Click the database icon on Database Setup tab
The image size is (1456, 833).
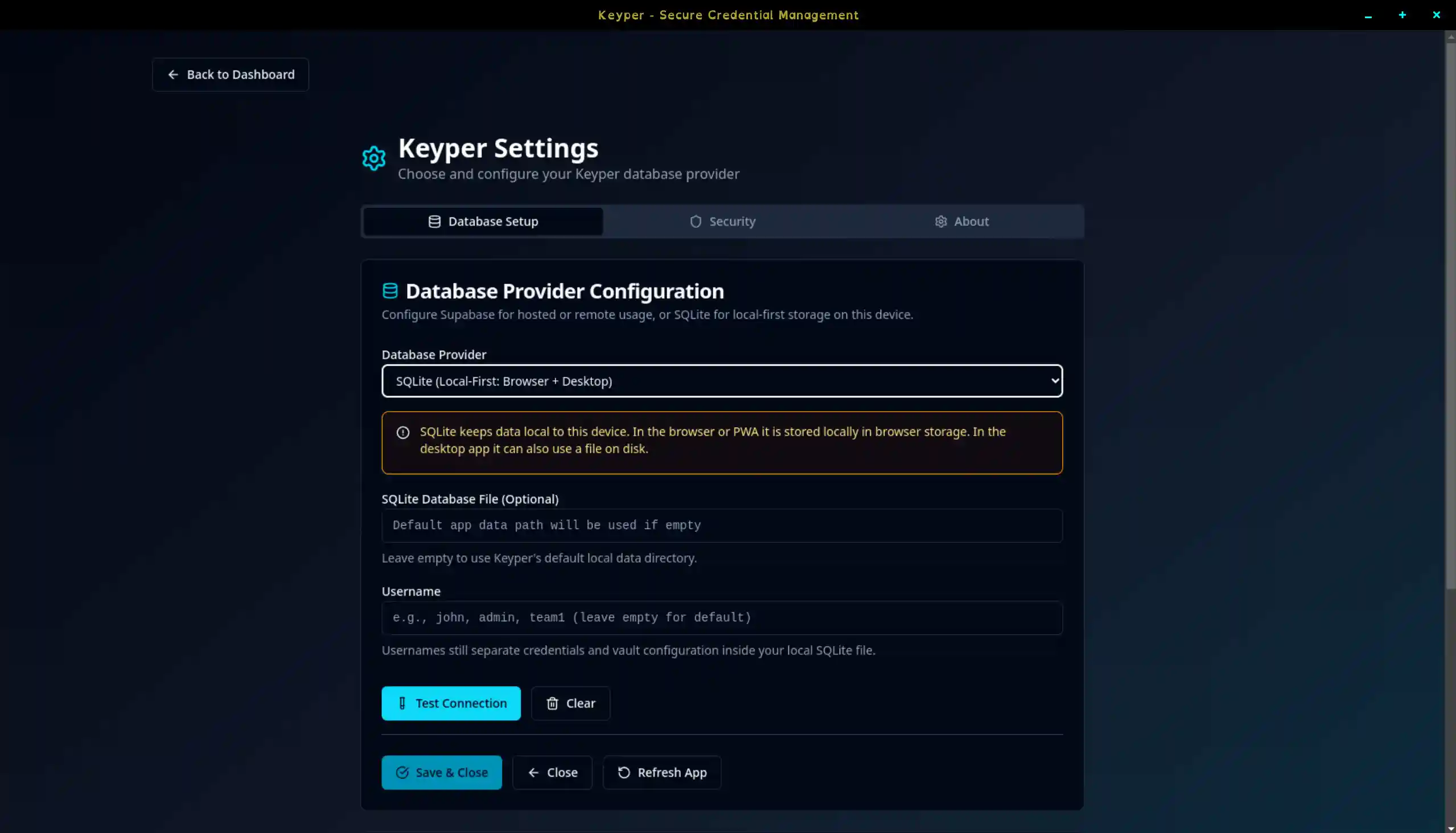click(434, 221)
